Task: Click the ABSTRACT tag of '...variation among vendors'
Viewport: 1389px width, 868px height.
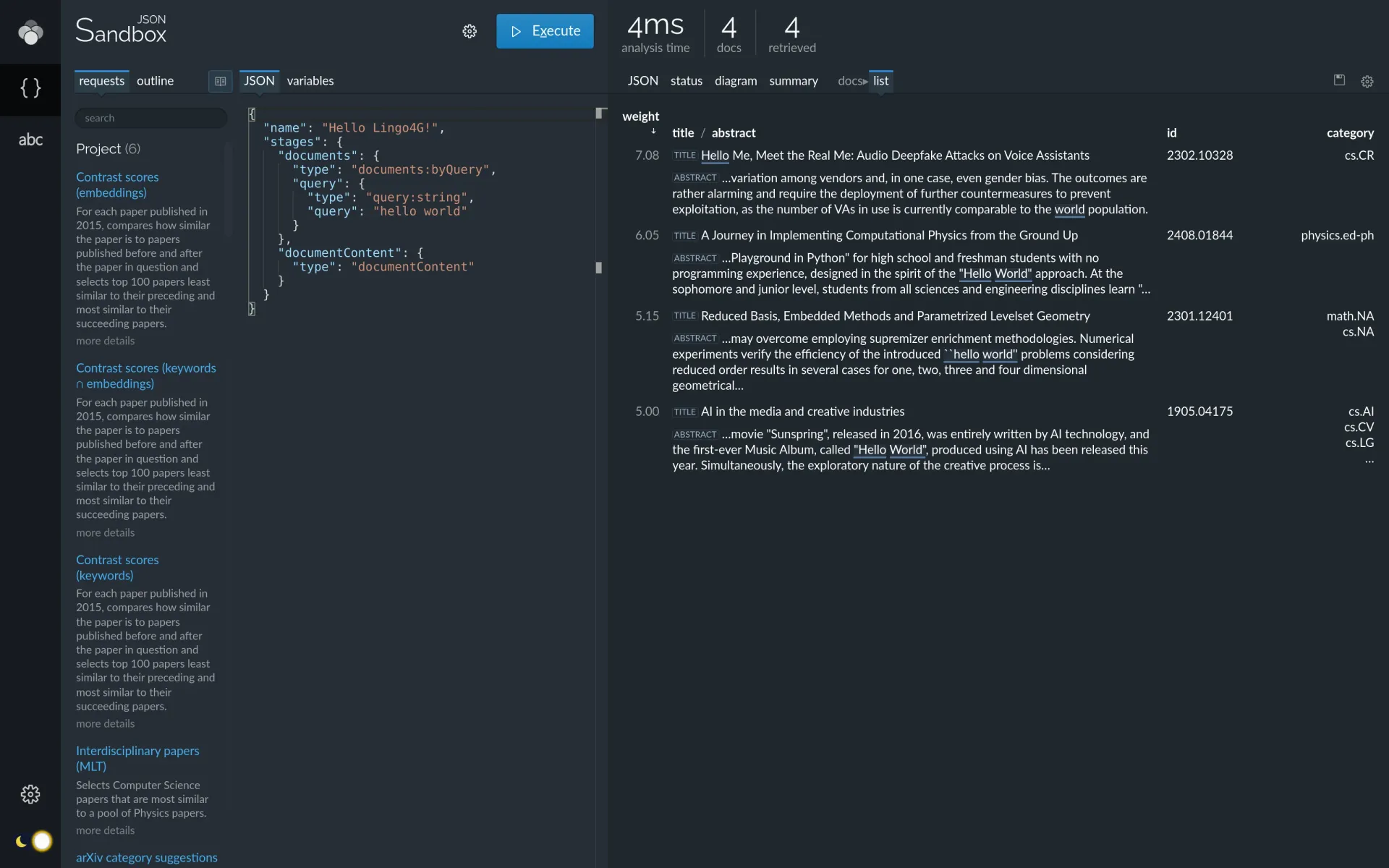Action: [694, 177]
